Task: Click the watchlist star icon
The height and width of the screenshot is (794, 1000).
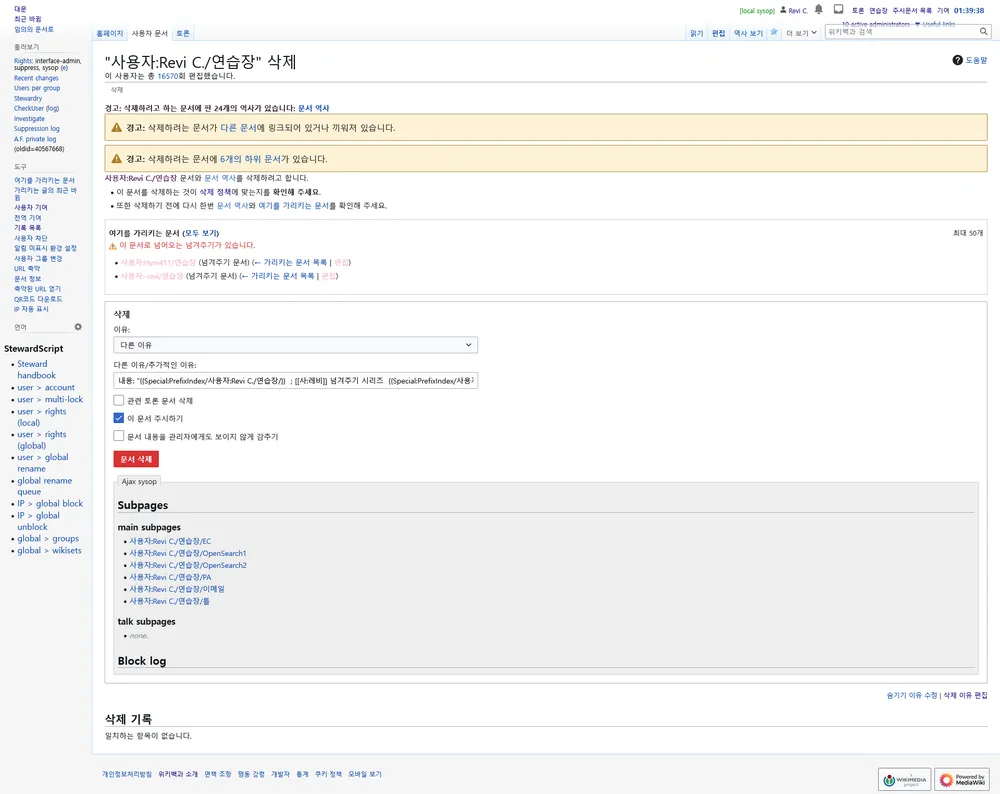Action: pos(774,32)
